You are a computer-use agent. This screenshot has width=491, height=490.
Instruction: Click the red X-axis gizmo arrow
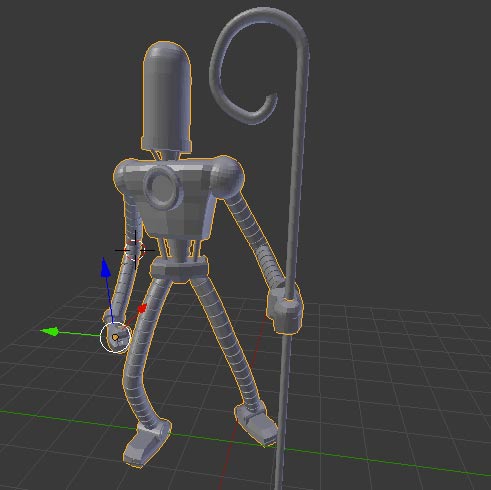pos(142,309)
